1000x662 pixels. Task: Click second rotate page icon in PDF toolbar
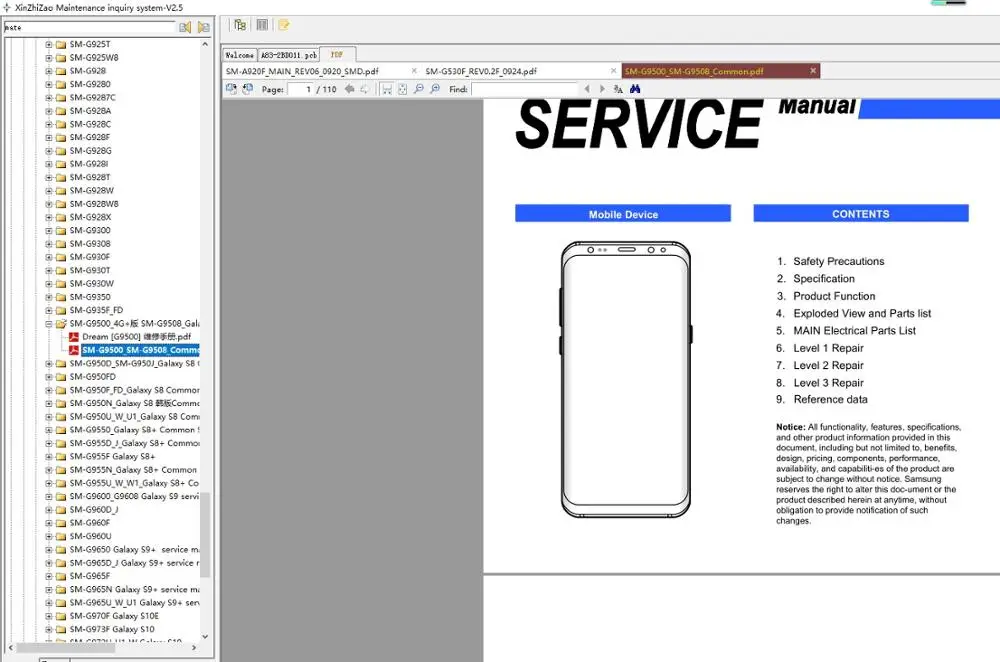(x=247, y=89)
